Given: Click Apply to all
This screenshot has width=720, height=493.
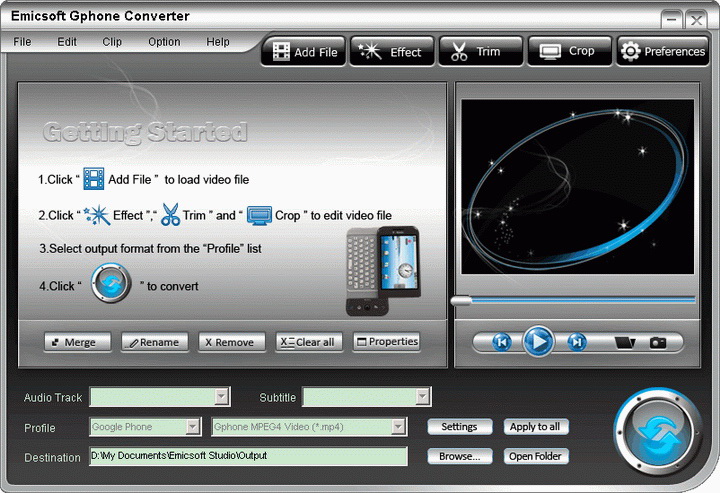Looking at the screenshot, I should coord(536,426).
